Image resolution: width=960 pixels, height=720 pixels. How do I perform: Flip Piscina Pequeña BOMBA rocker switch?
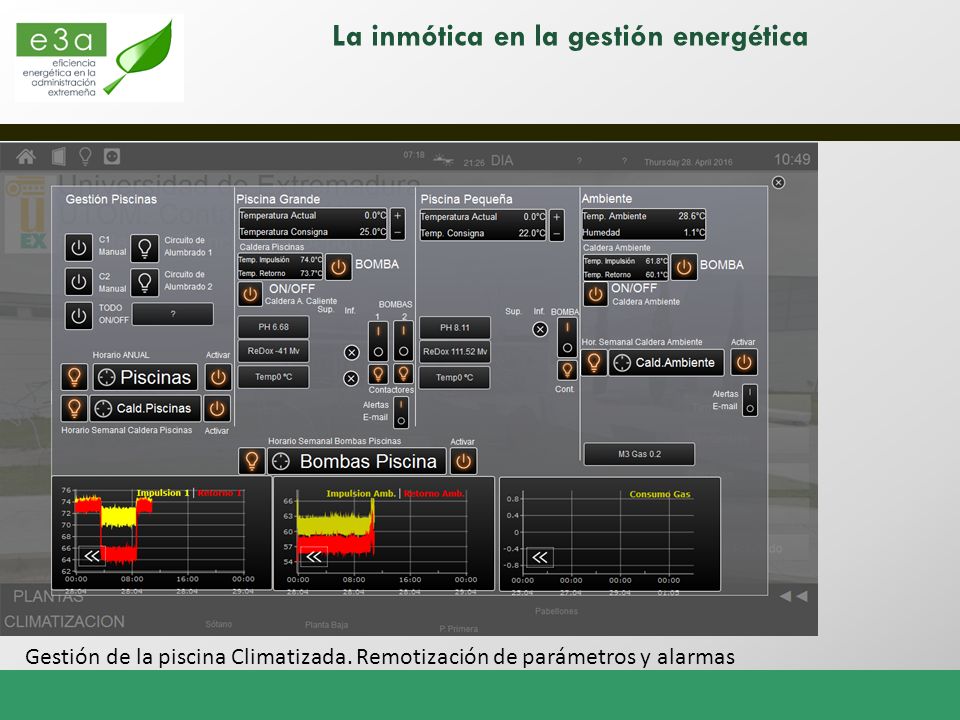(x=567, y=337)
